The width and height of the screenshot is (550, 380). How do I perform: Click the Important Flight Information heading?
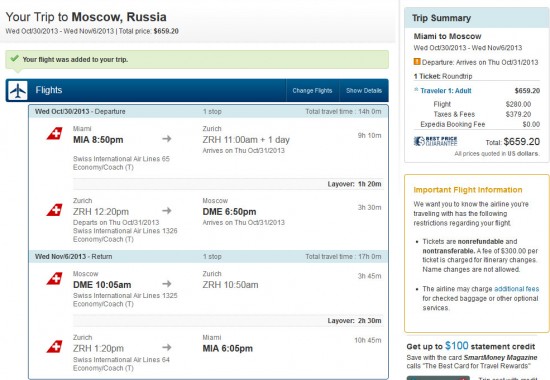(468, 190)
